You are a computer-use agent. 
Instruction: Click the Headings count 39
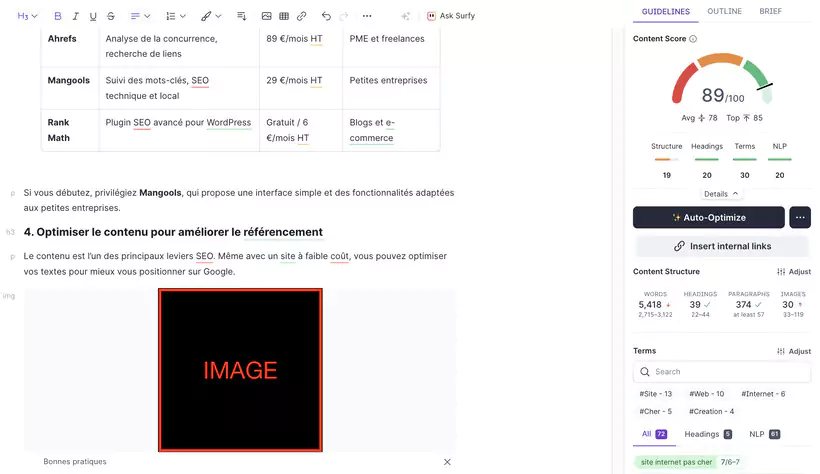[695, 305]
